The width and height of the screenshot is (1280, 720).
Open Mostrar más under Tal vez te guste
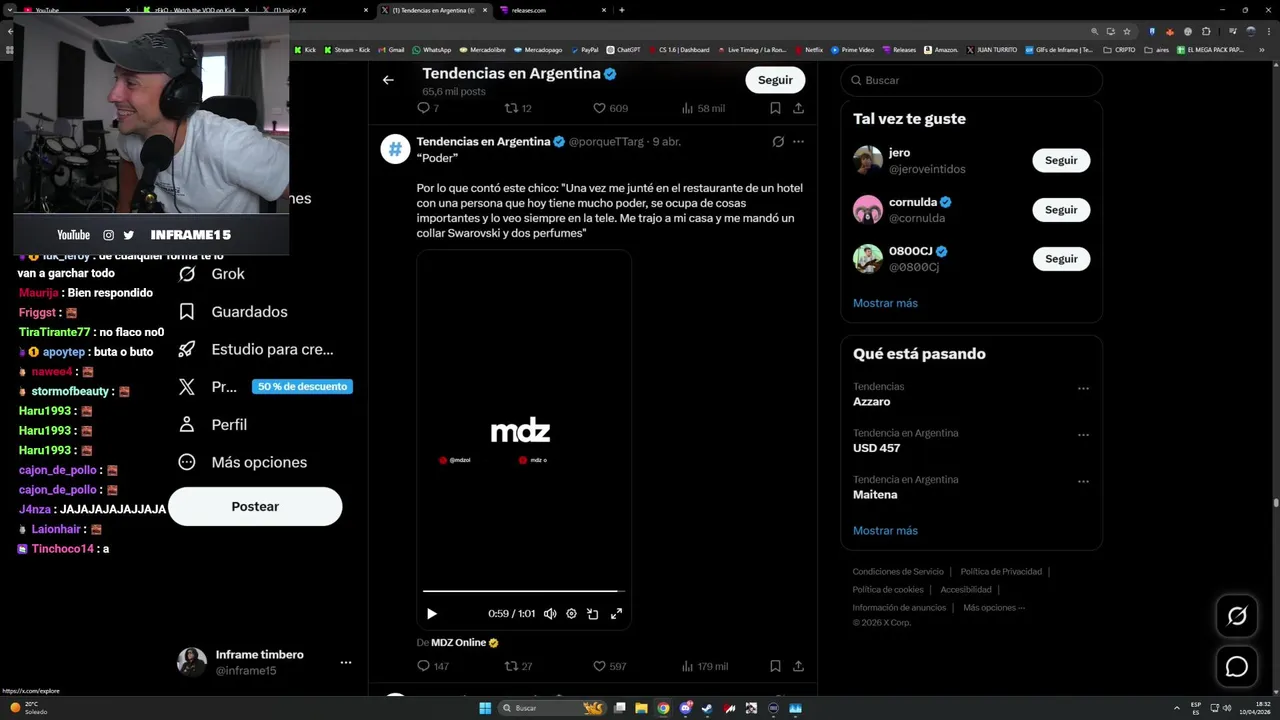[885, 303]
